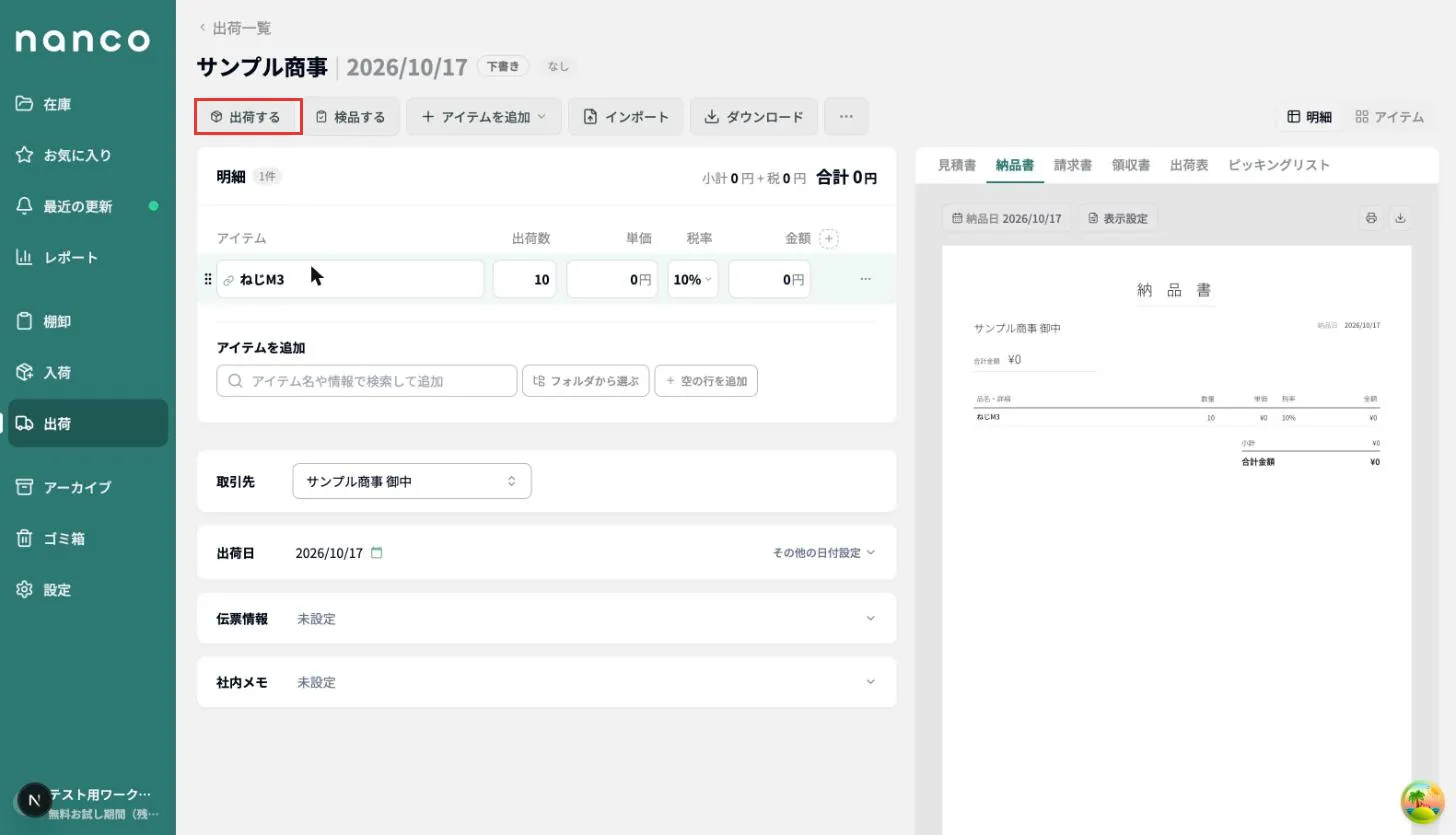Click the ダウンロード button
1456x835 pixels.
[754, 117]
